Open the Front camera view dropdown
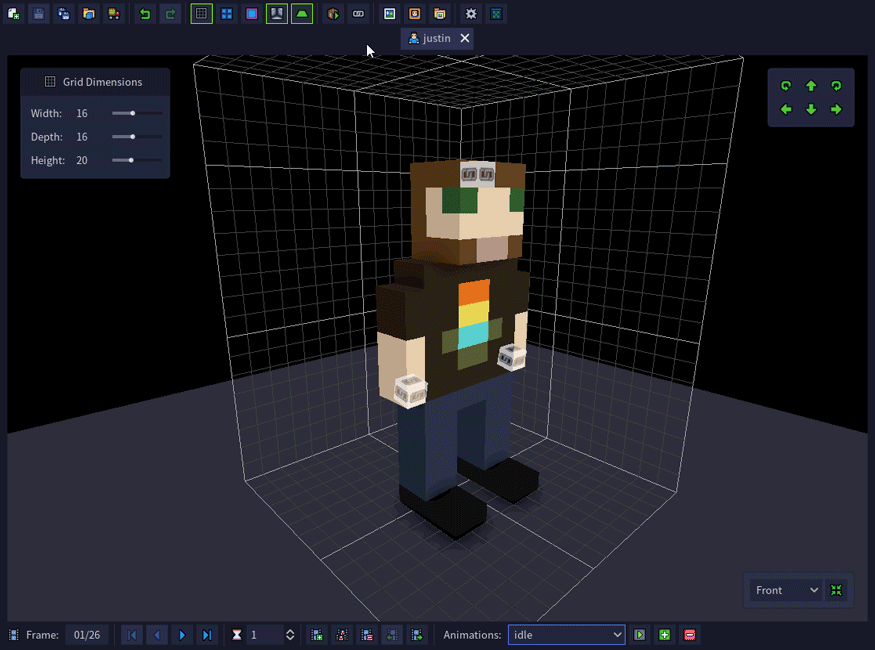This screenshot has width=875, height=650. tap(786, 590)
